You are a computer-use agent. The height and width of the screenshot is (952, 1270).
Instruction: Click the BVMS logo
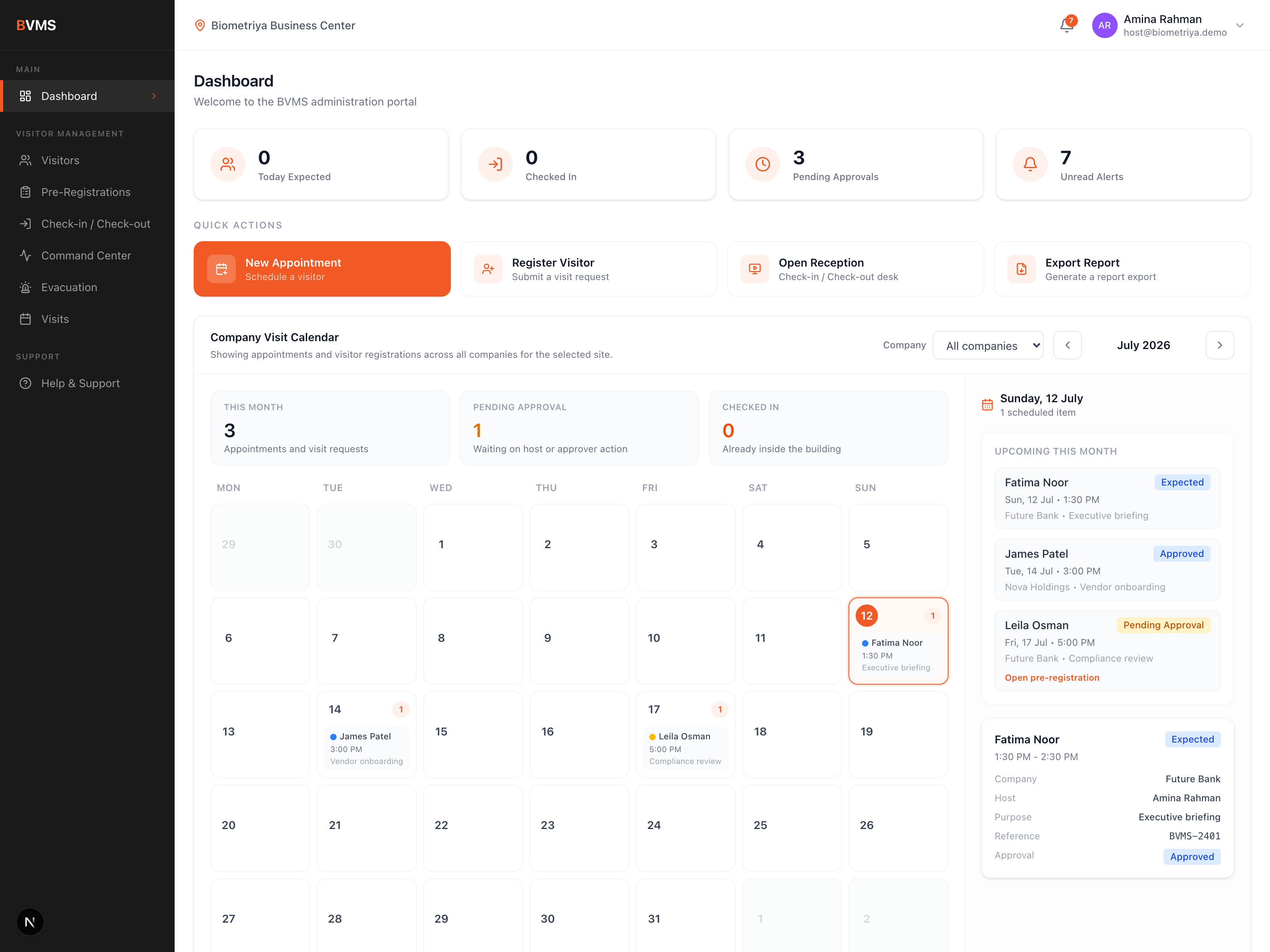click(x=36, y=25)
